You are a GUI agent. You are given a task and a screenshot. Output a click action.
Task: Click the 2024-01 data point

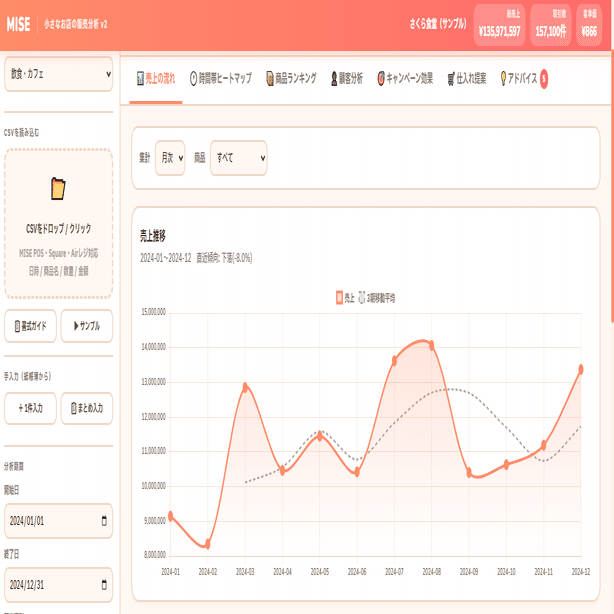(170, 516)
